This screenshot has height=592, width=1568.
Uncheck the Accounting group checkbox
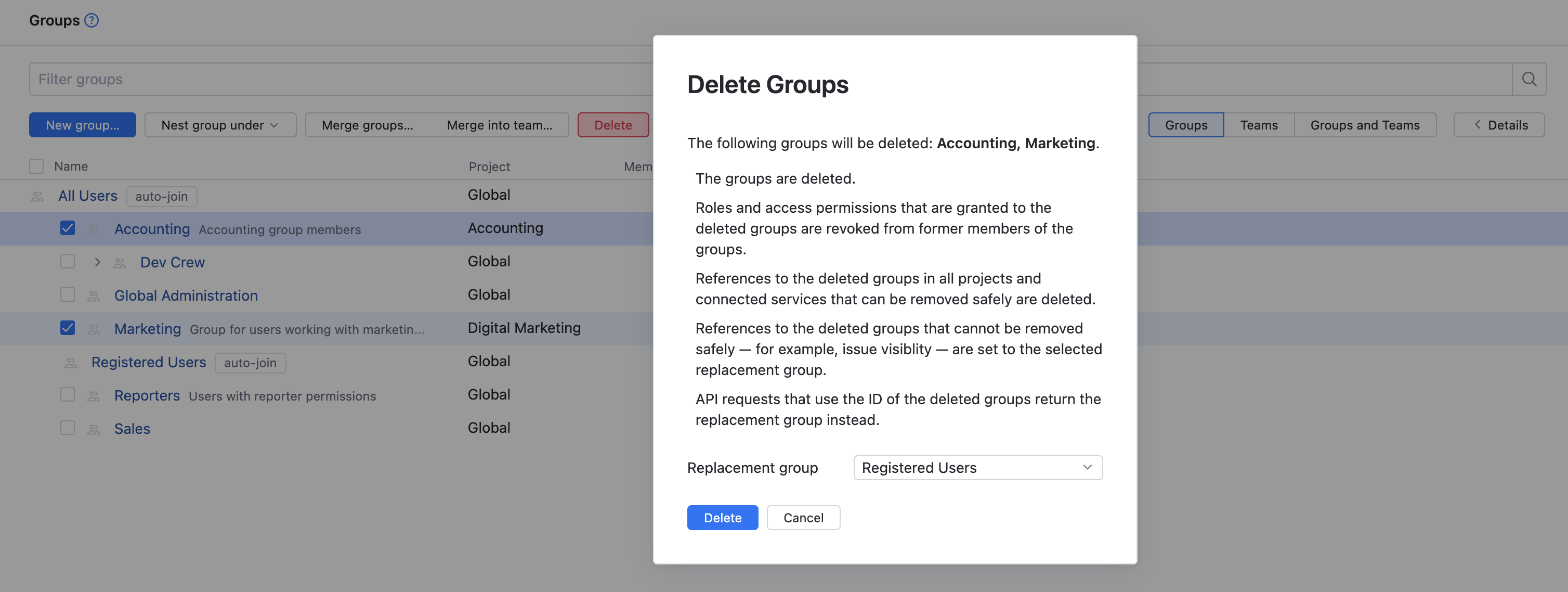[x=67, y=227]
